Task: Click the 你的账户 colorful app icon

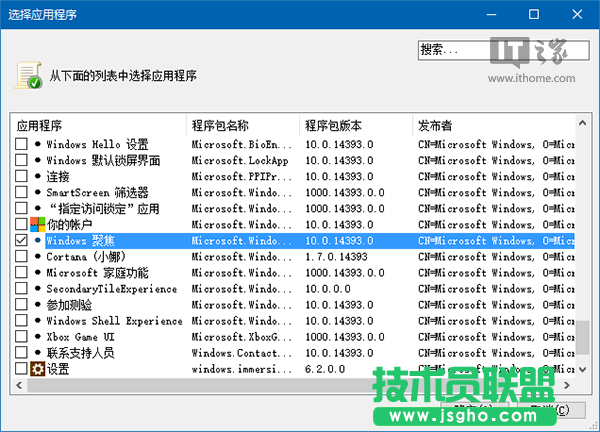Action: (x=37, y=225)
